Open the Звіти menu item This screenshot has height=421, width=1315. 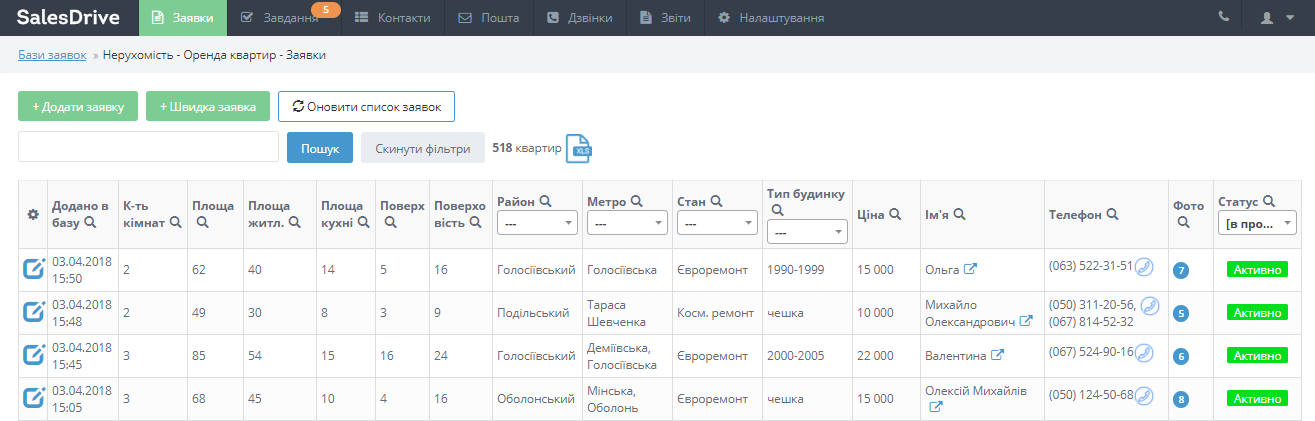(x=664, y=18)
